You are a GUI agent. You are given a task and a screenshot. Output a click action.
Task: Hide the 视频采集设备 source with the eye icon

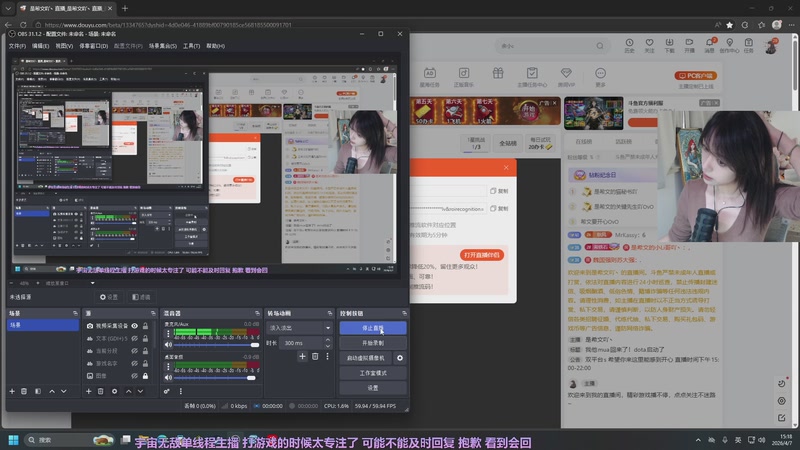tap(134, 326)
